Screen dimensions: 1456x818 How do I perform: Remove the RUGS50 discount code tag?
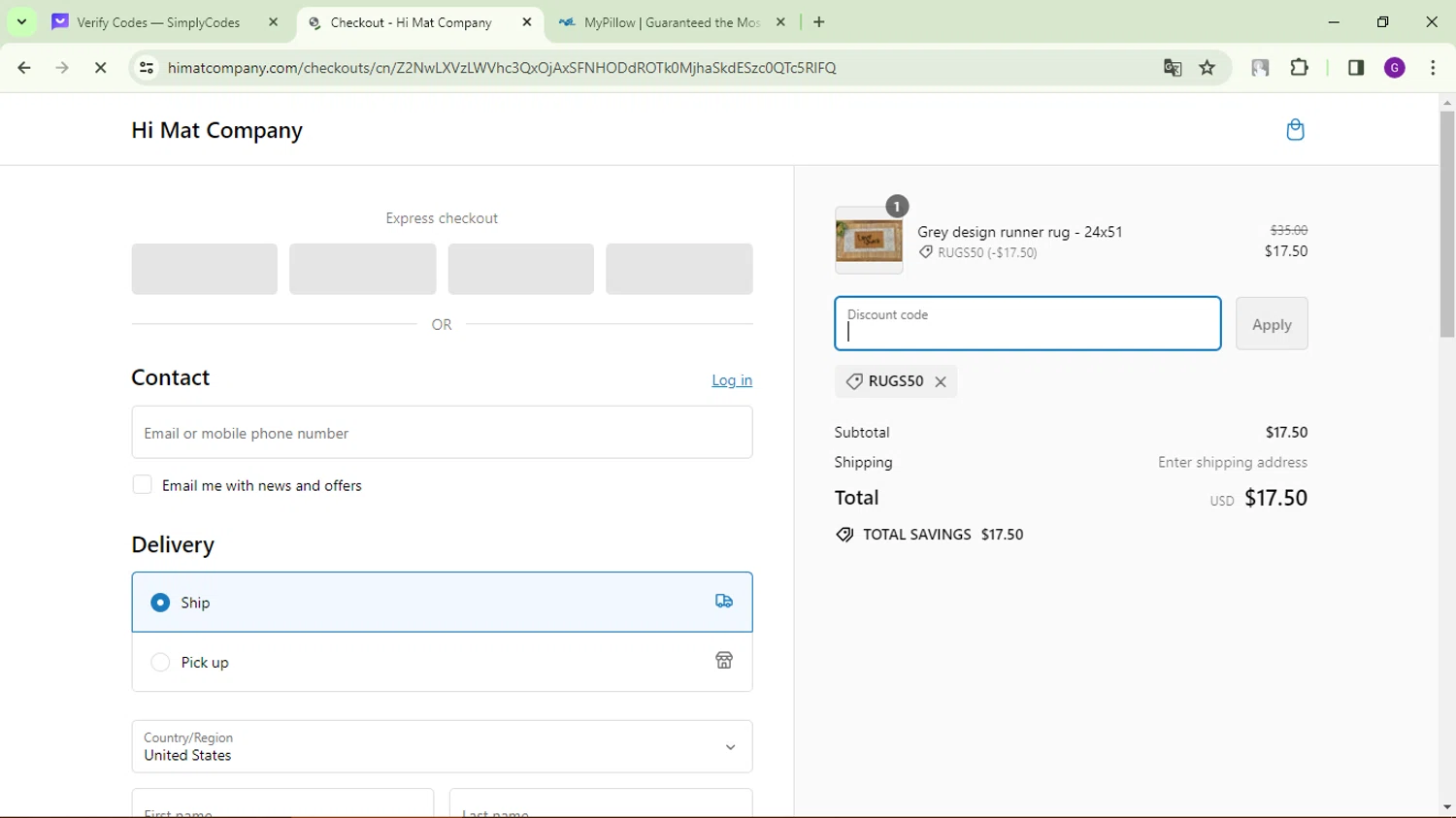(x=941, y=382)
